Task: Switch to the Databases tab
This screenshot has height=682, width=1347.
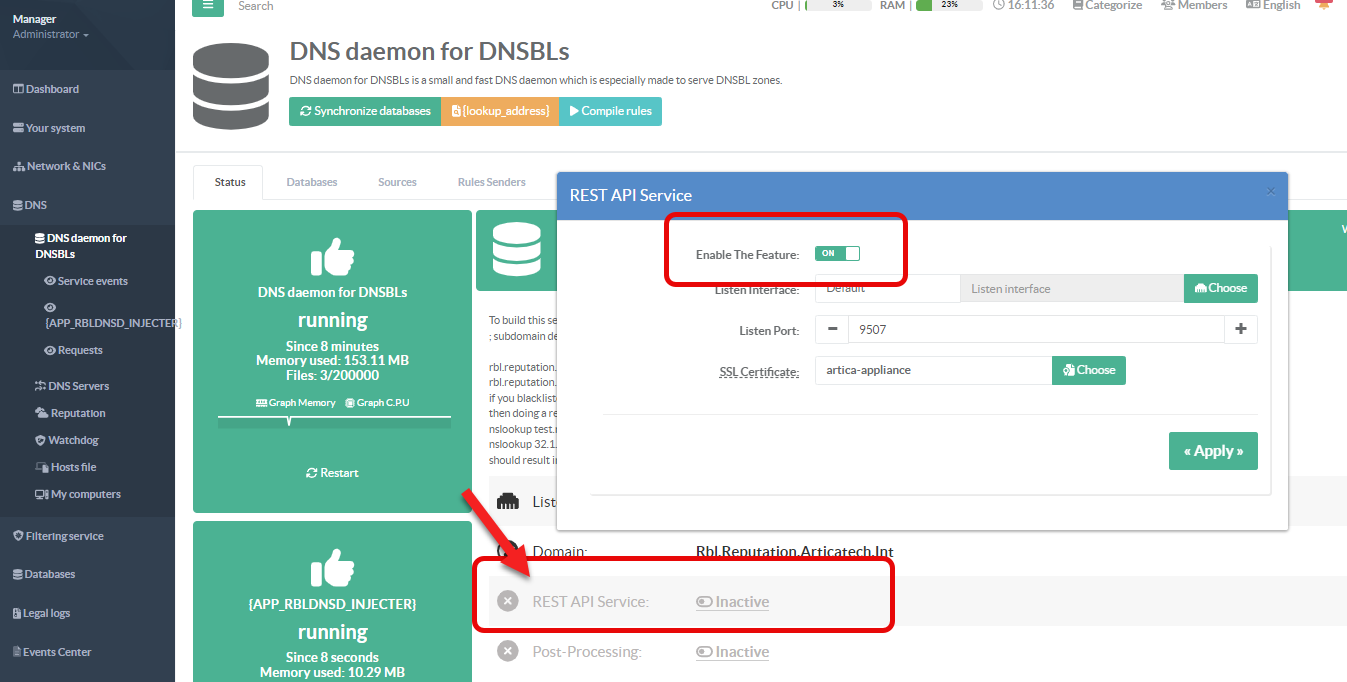Action: tap(312, 182)
